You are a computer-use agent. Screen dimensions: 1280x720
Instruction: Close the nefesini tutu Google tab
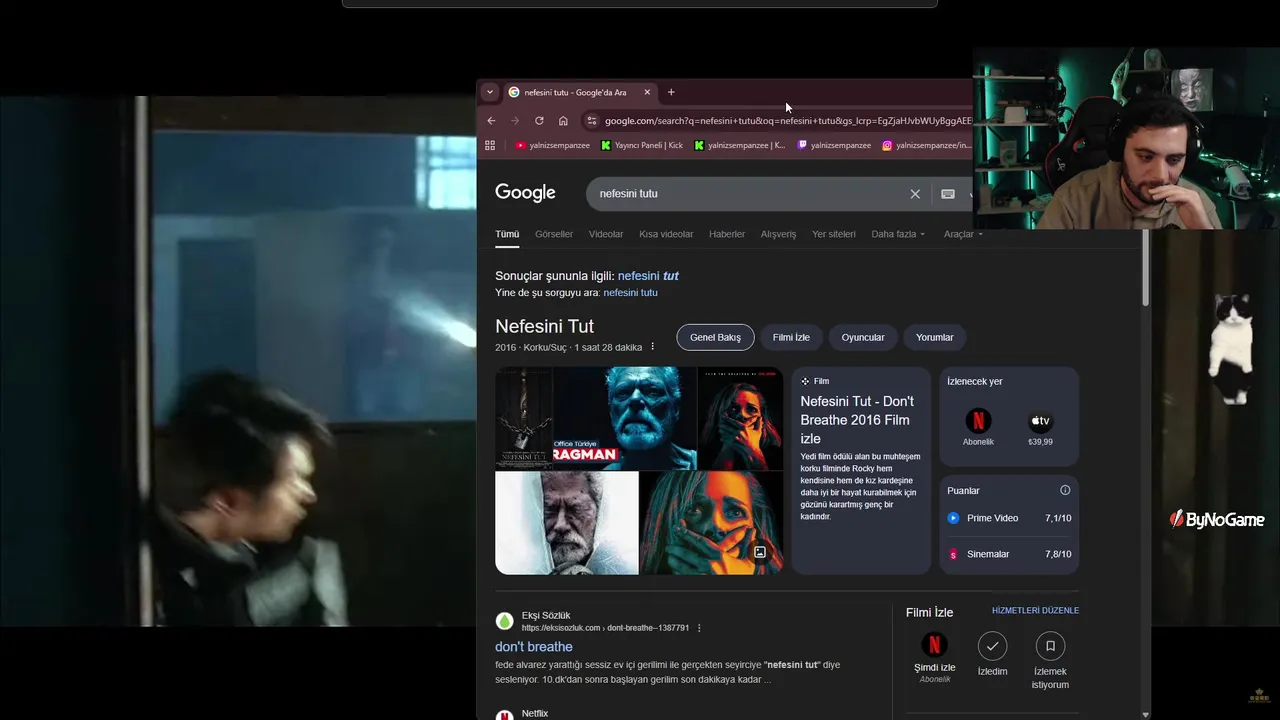click(647, 92)
